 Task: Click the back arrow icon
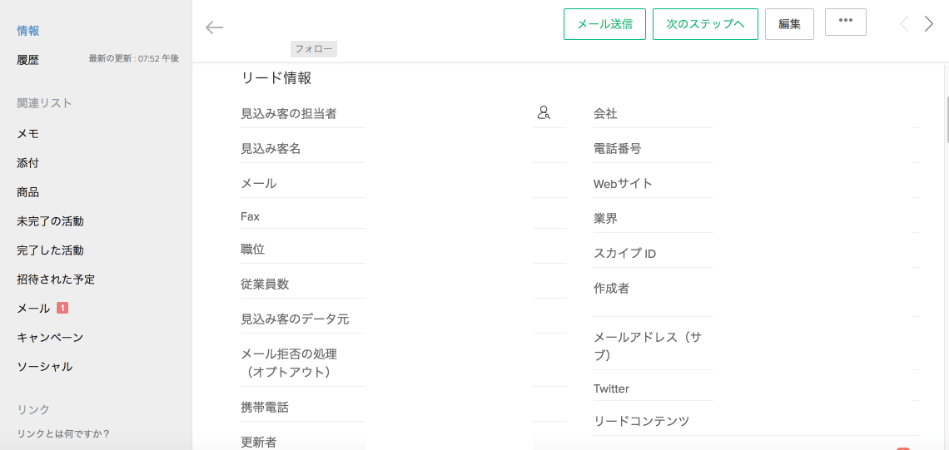(x=214, y=27)
